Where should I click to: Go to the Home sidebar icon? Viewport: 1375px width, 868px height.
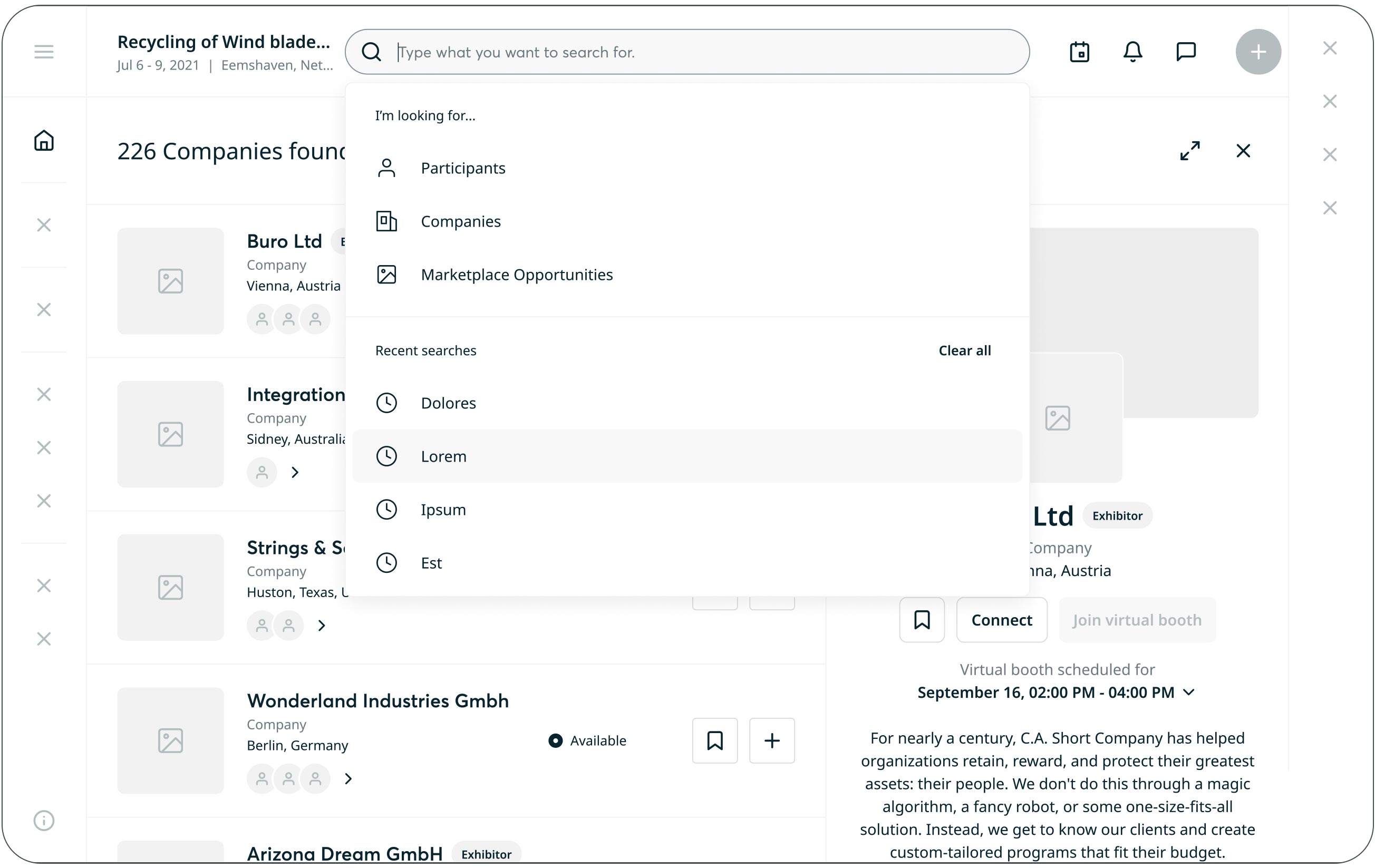(43, 140)
